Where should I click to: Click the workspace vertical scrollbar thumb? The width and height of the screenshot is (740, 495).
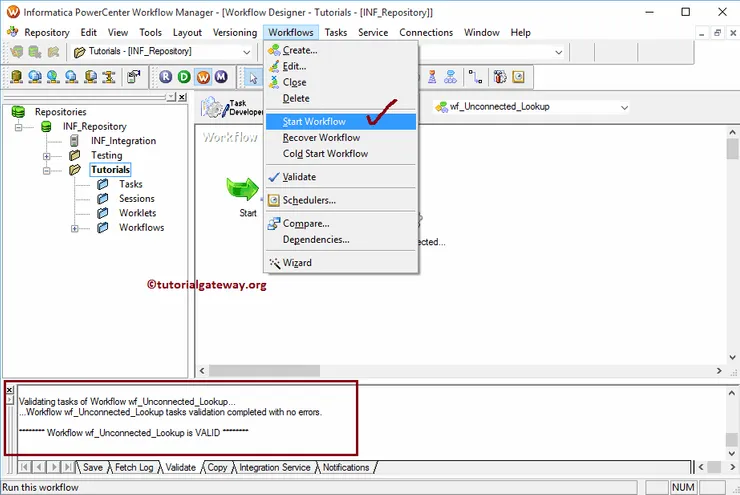(x=732, y=149)
